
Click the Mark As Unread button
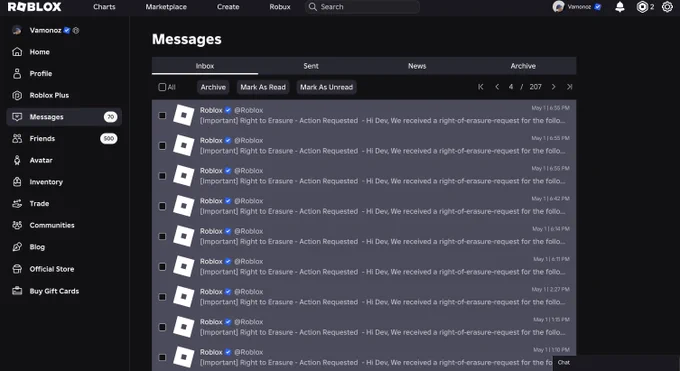[327, 87]
